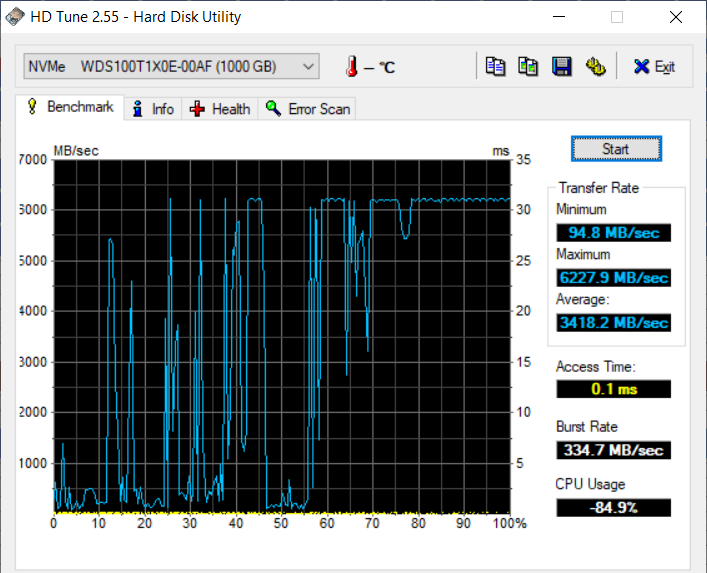Screen dimensions: 707x573
Task: Open the drive selection dropdown
Action: point(171,66)
